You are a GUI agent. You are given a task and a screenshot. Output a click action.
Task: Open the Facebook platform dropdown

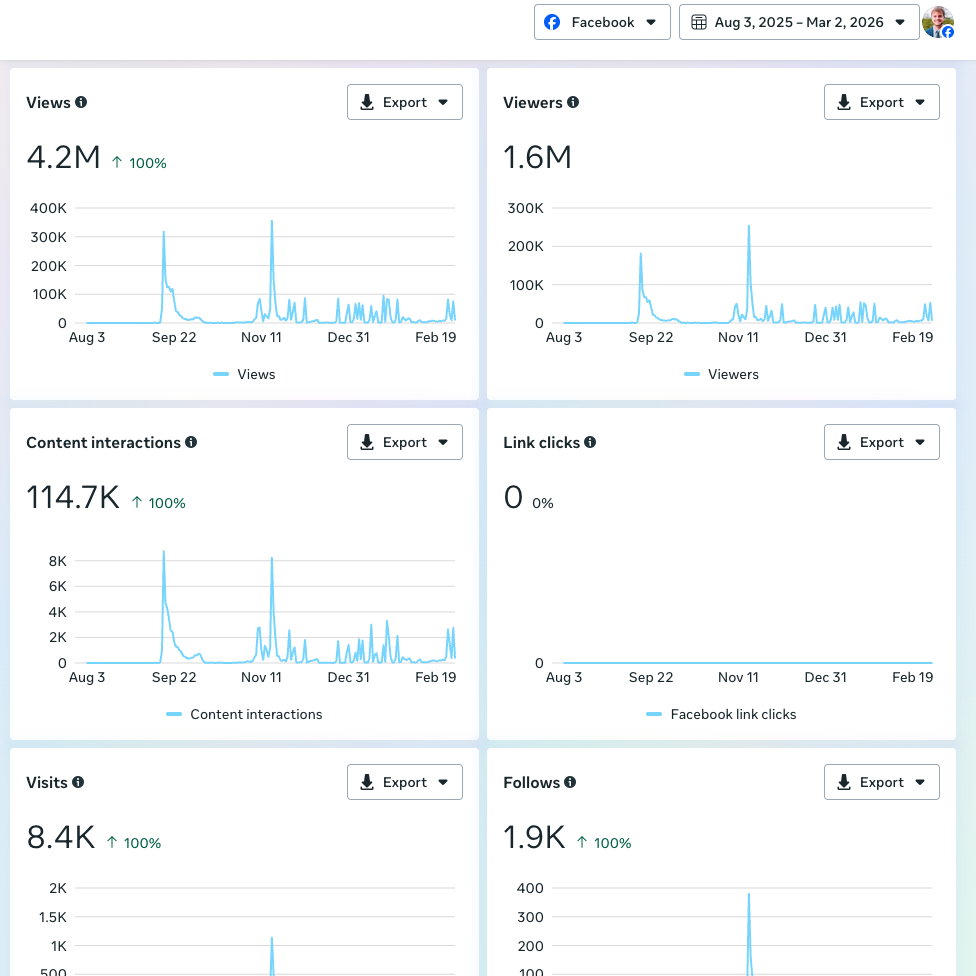point(602,22)
